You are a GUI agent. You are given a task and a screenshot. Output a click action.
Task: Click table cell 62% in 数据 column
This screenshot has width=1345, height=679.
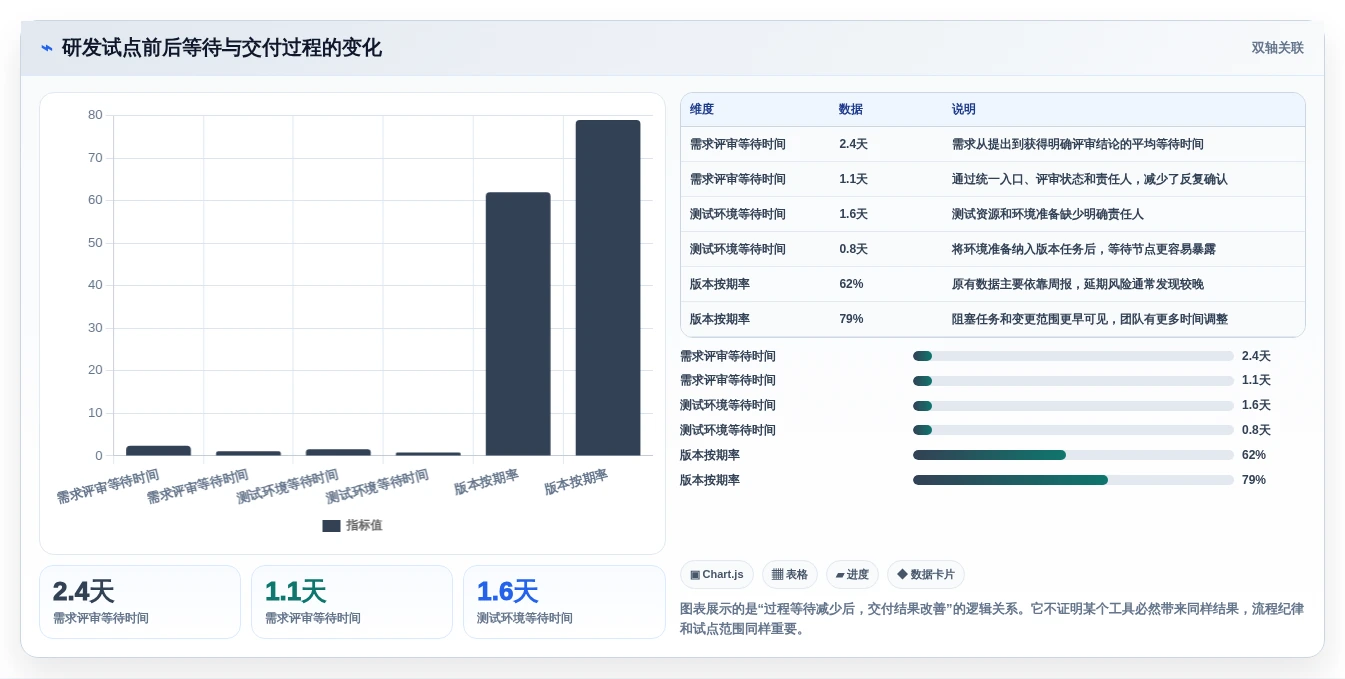[x=851, y=284]
